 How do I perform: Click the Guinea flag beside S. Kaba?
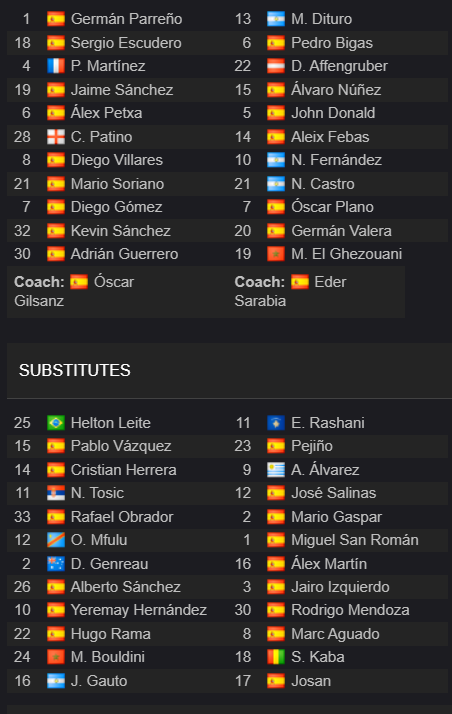[276, 657]
